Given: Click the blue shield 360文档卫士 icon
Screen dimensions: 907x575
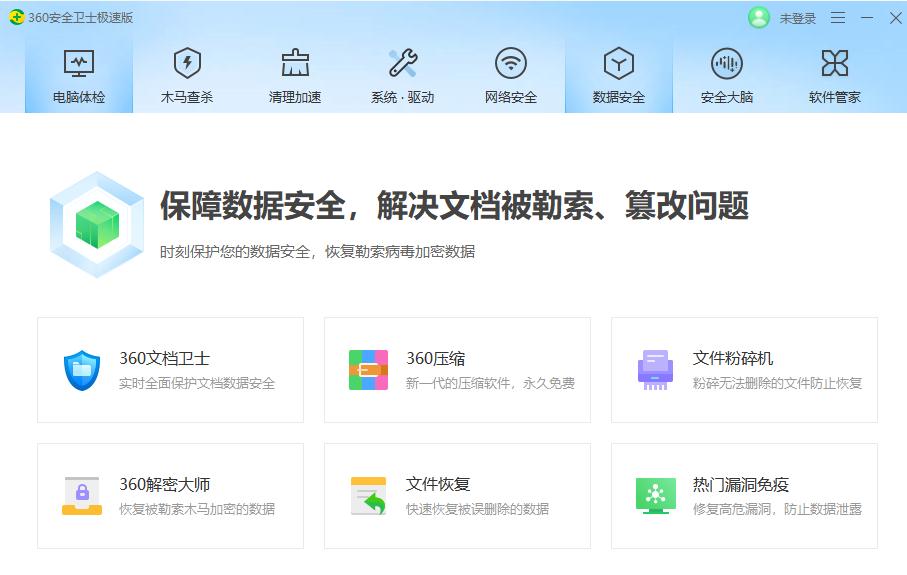Looking at the screenshot, I should pyautogui.click(x=82, y=370).
